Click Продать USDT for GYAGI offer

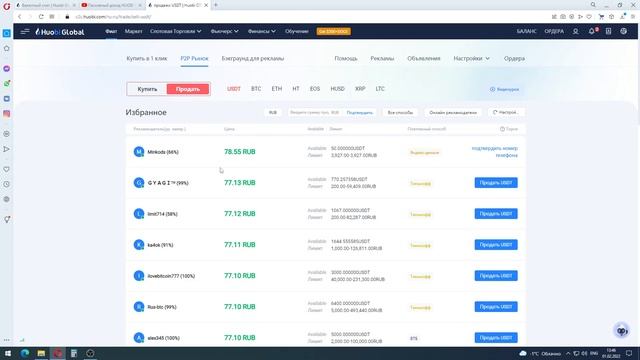pos(496,183)
